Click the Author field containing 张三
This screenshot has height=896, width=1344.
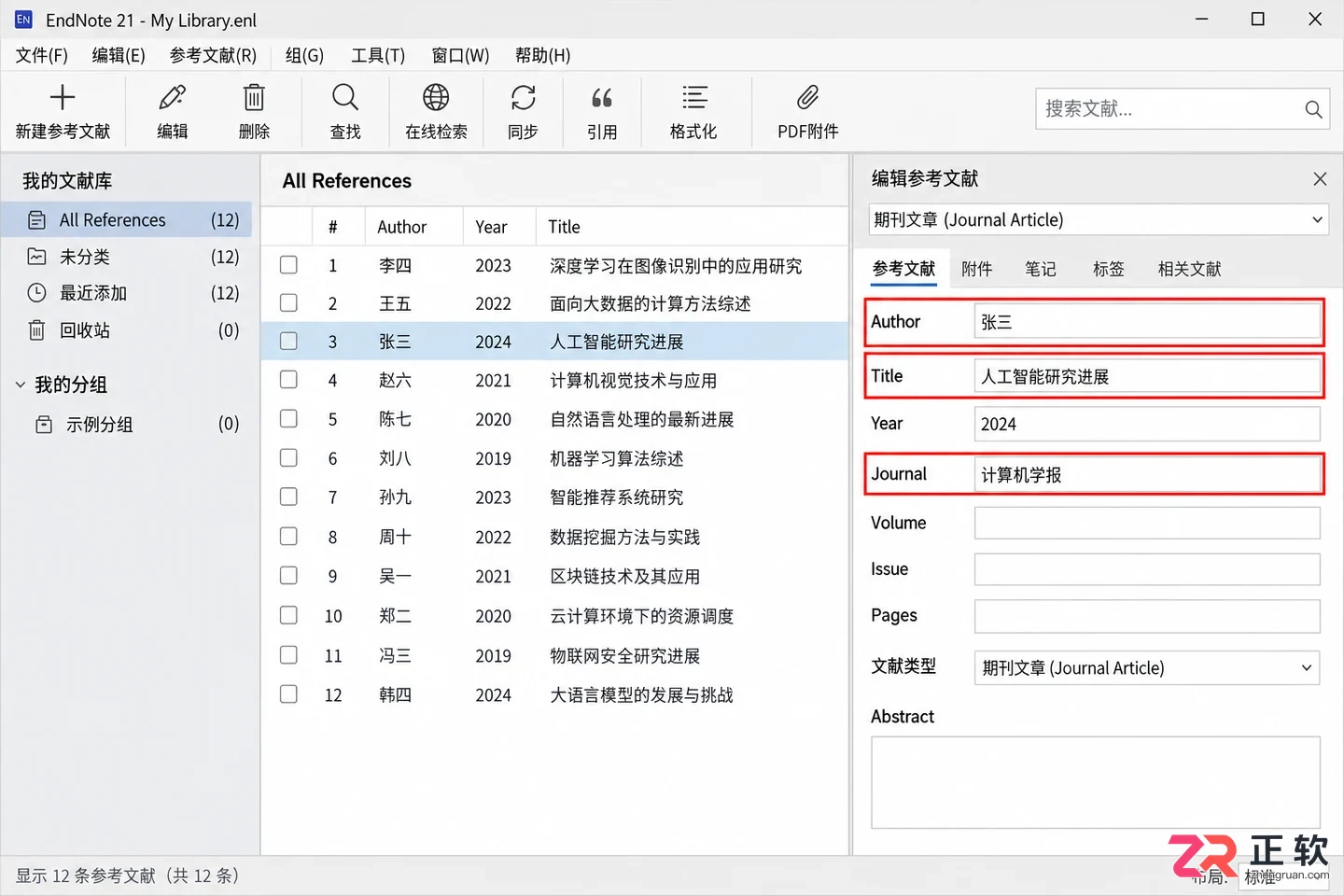pos(1147,322)
